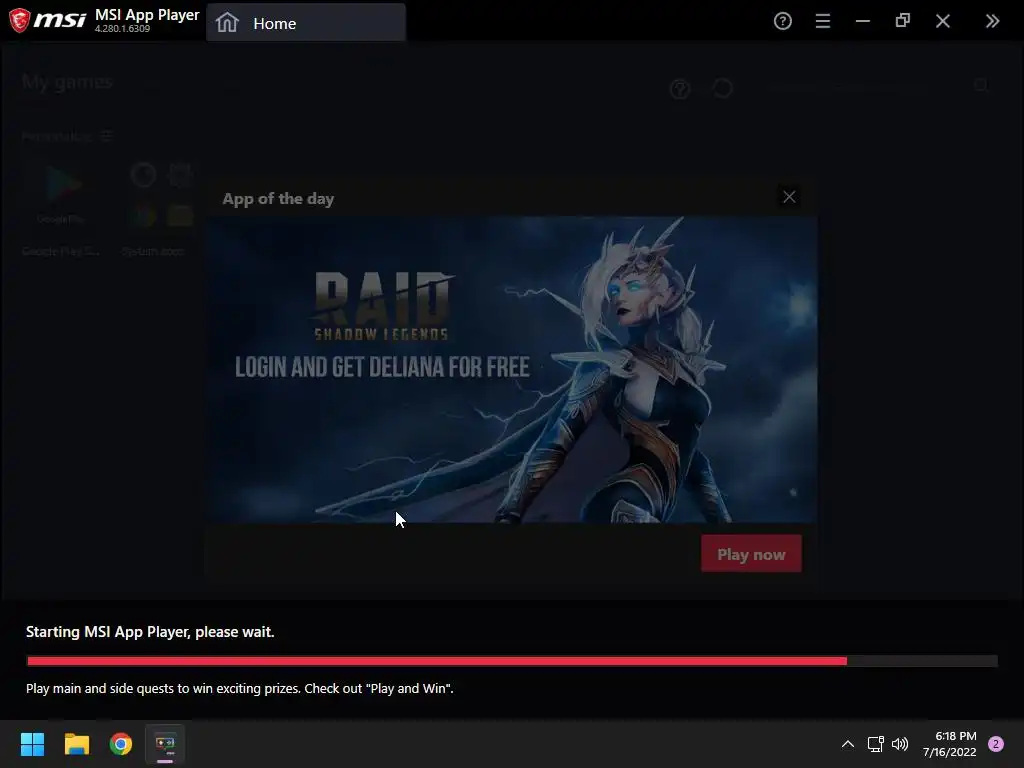
Task: Open the clock showing 6:18 PM
Action: [950, 744]
